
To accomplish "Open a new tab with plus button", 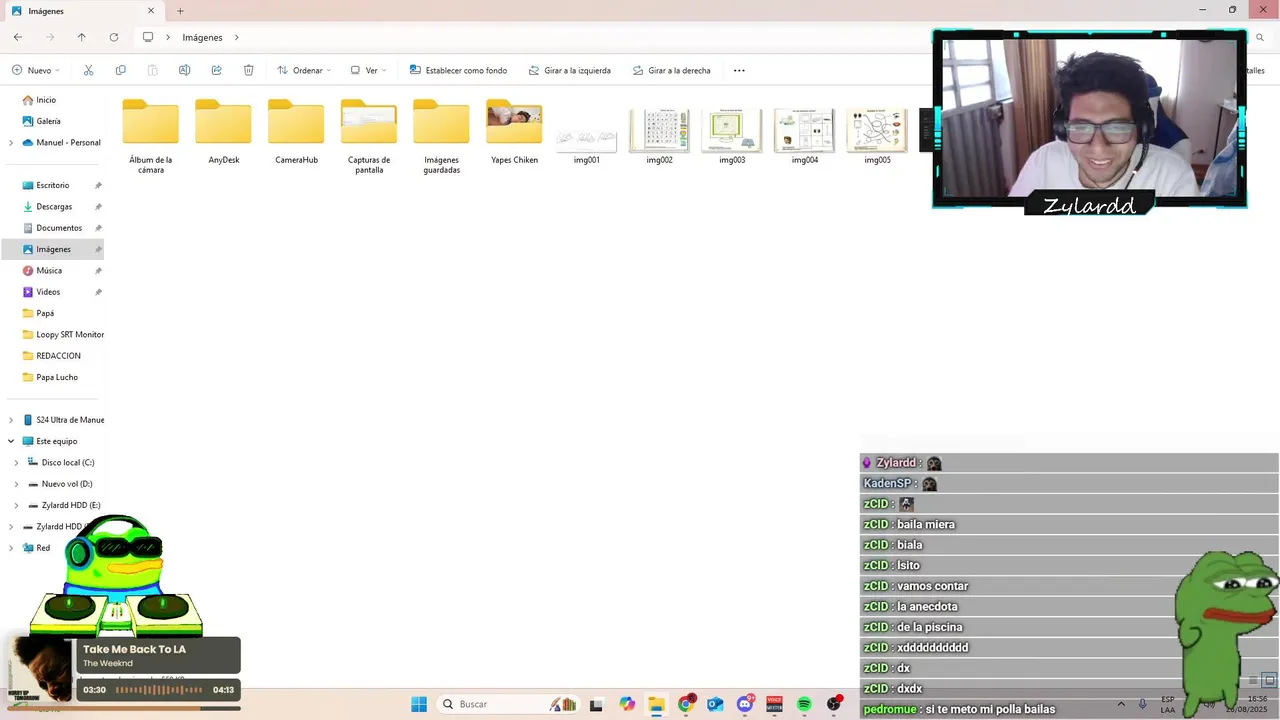I will click(x=180, y=11).
